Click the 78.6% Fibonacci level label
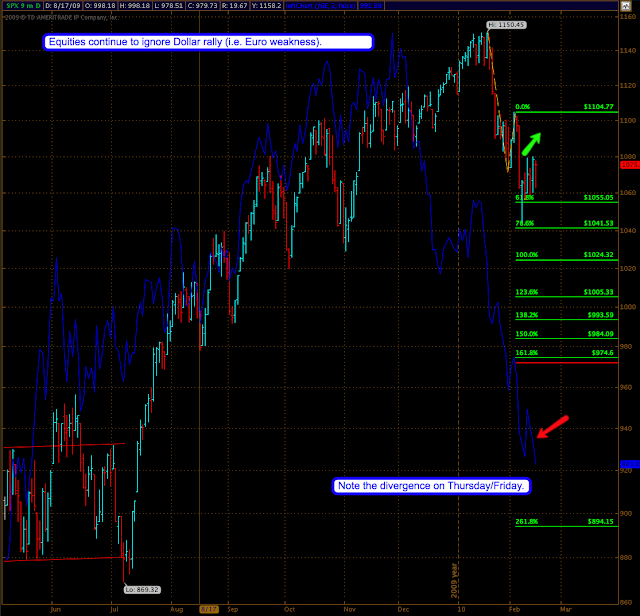Viewport: 640px width, 616px height. click(524, 223)
